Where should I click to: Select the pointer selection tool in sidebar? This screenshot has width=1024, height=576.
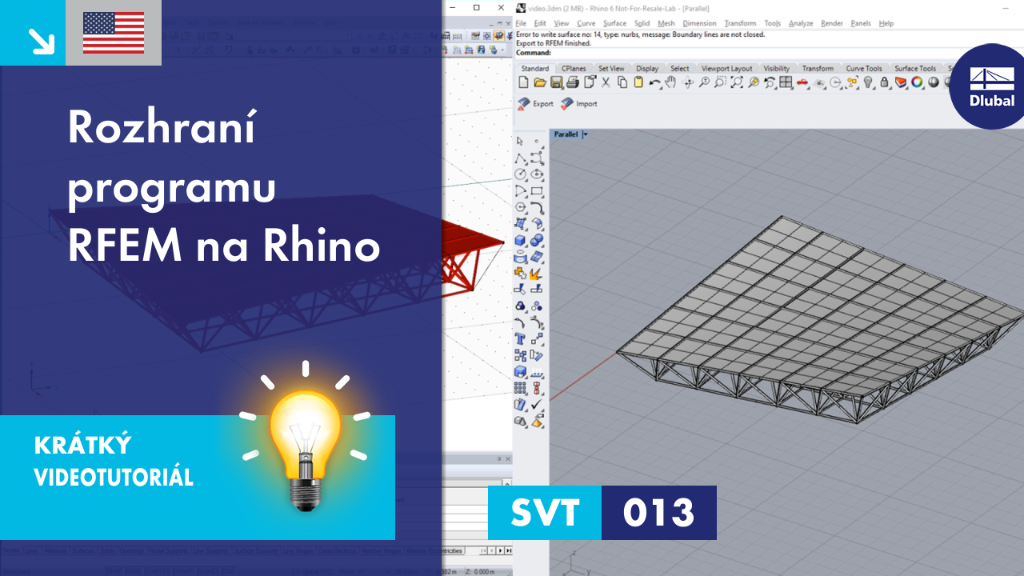click(520, 141)
